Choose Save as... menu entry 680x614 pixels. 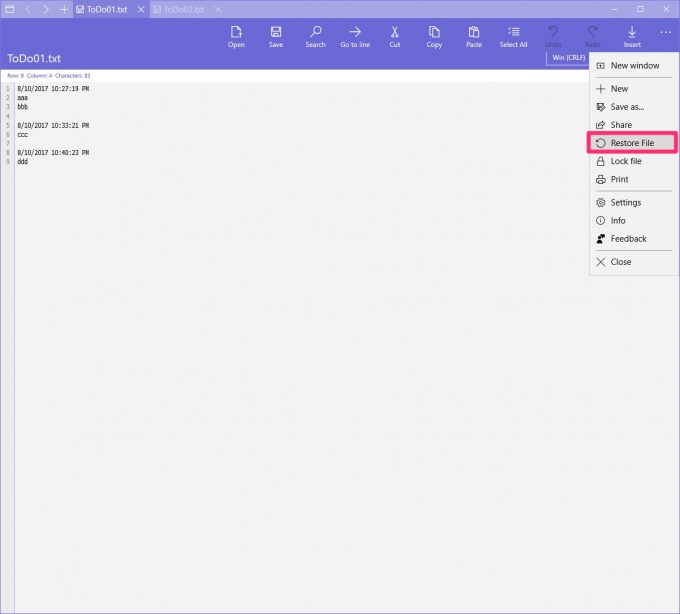point(633,107)
